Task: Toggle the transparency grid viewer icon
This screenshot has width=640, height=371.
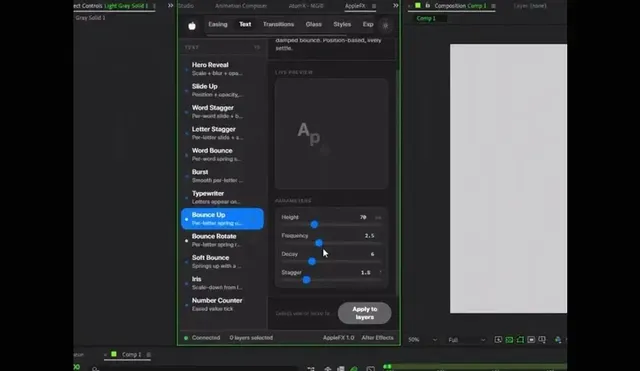Action: click(509, 340)
